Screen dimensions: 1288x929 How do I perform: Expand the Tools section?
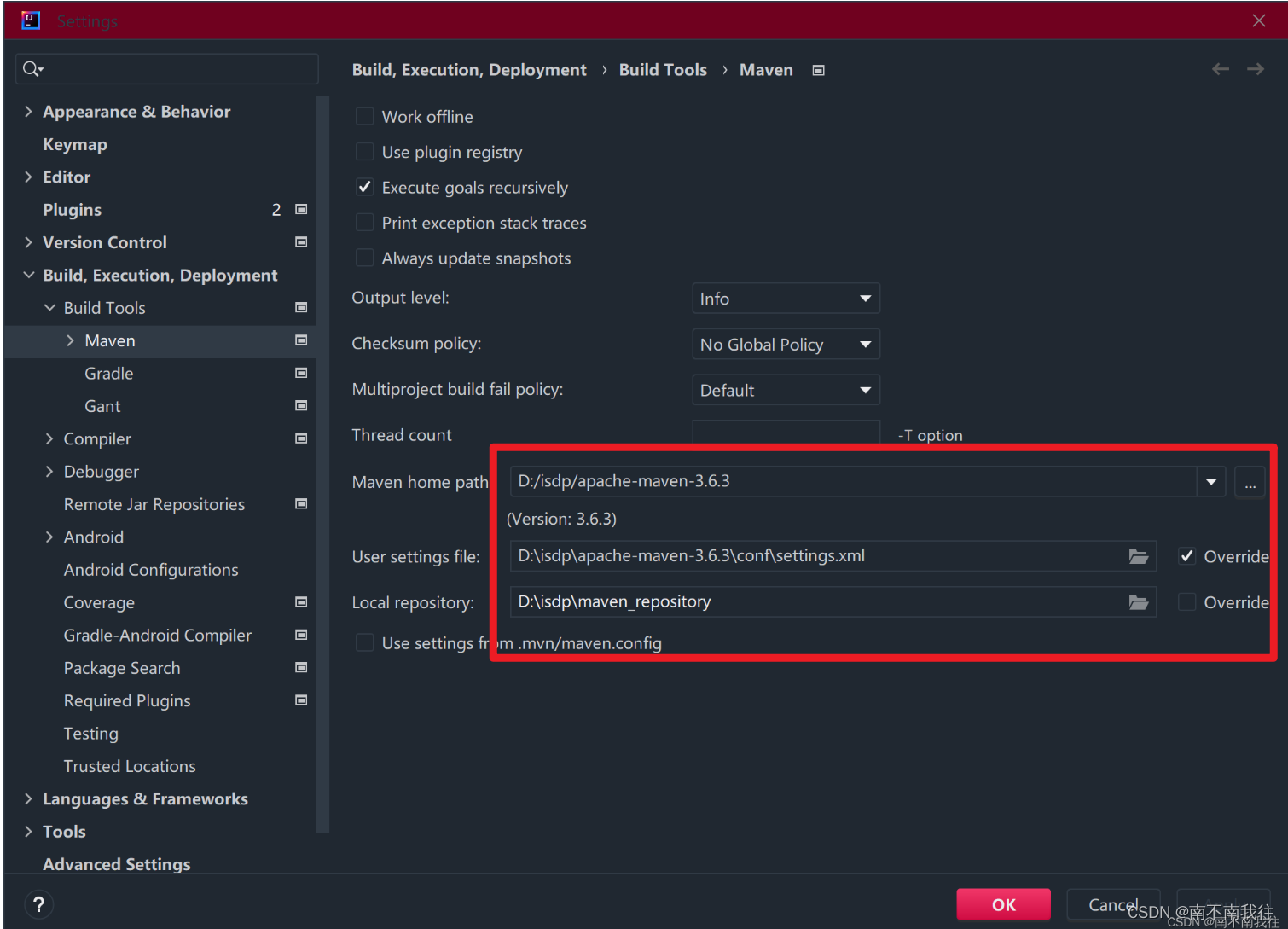click(x=28, y=831)
